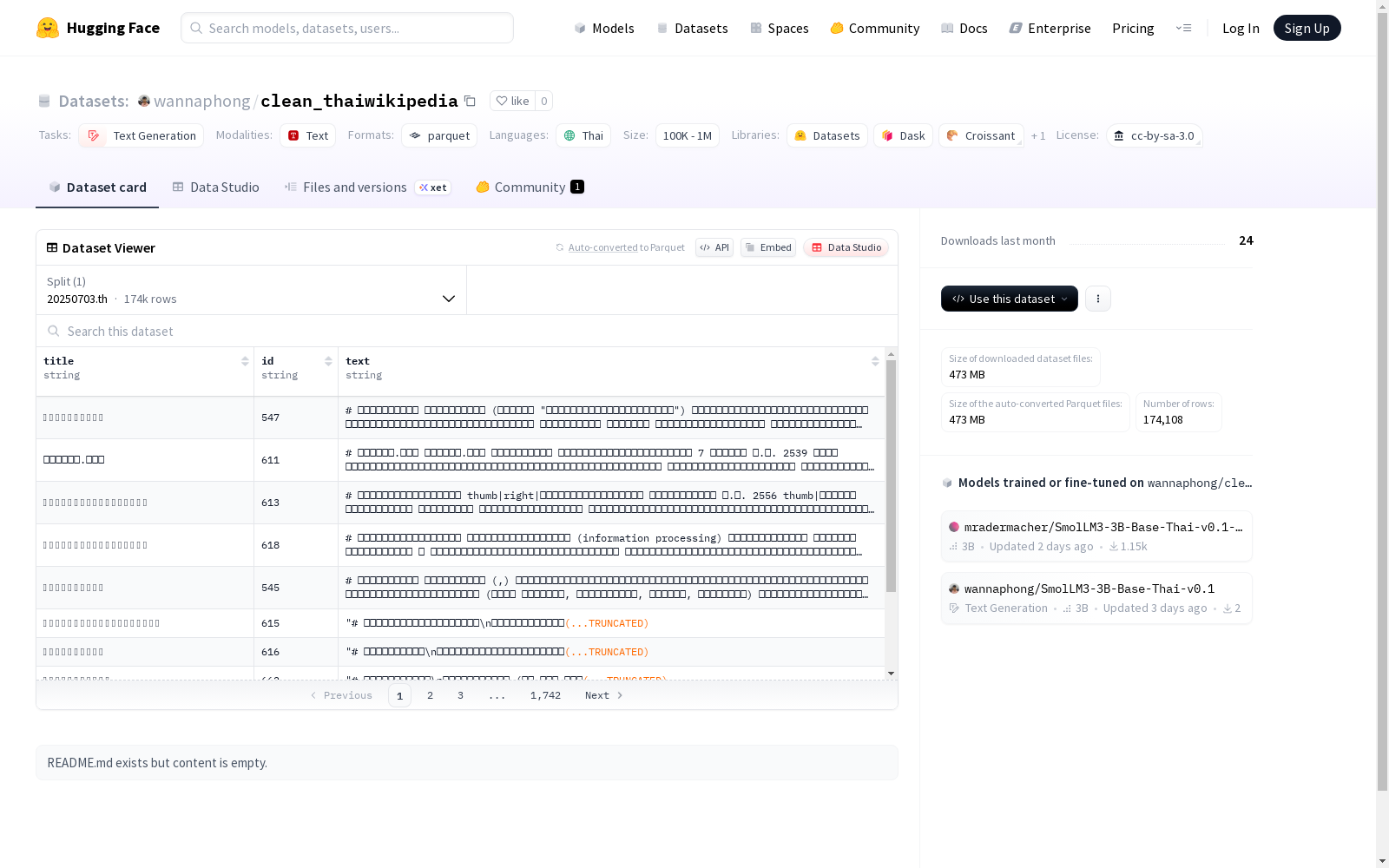Open Data Studio from the viewer header

point(846,247)
